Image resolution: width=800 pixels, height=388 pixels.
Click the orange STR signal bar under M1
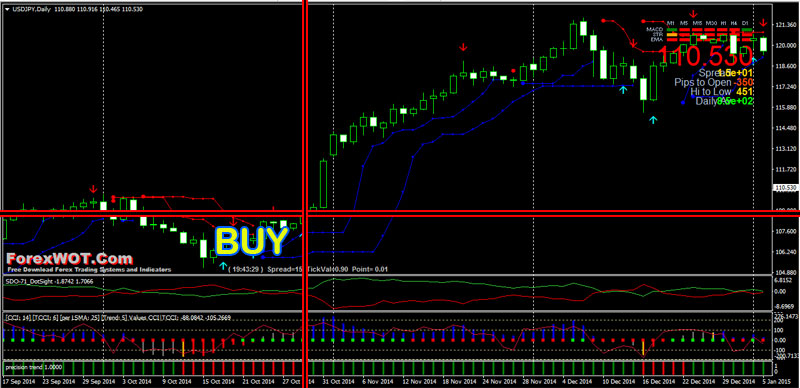[672, 35]
